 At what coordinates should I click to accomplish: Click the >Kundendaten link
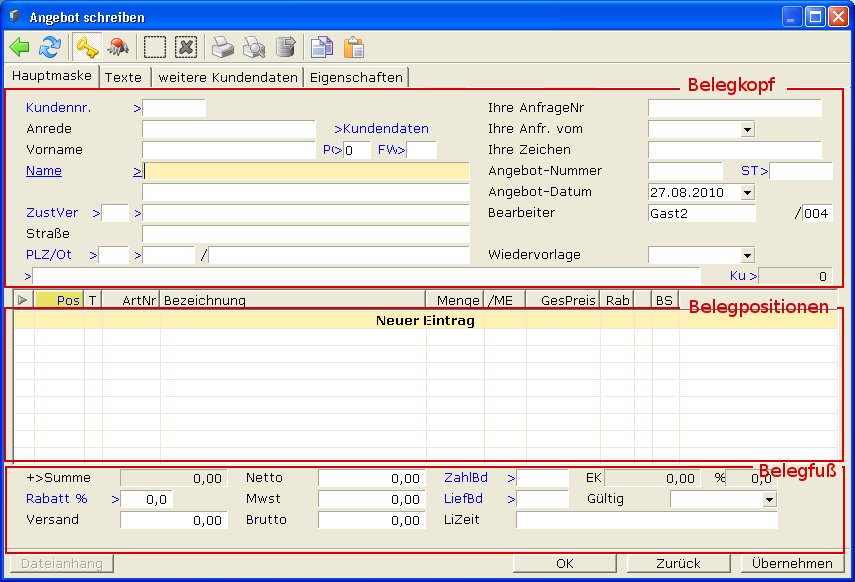pyautogui.click(x=381, y=129)
